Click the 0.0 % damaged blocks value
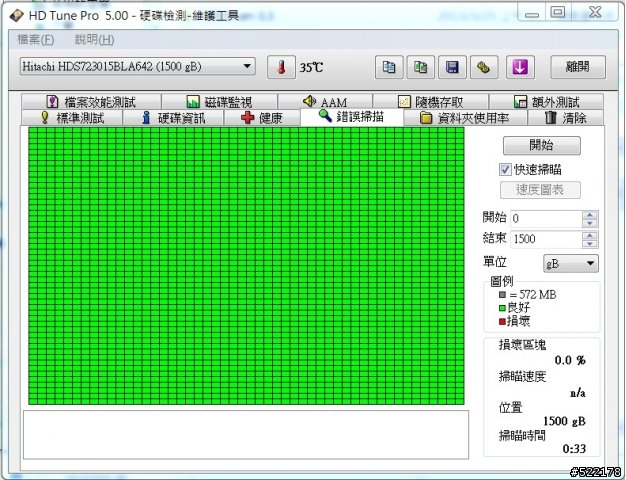626x480 pixels. [x=570, y=360]
